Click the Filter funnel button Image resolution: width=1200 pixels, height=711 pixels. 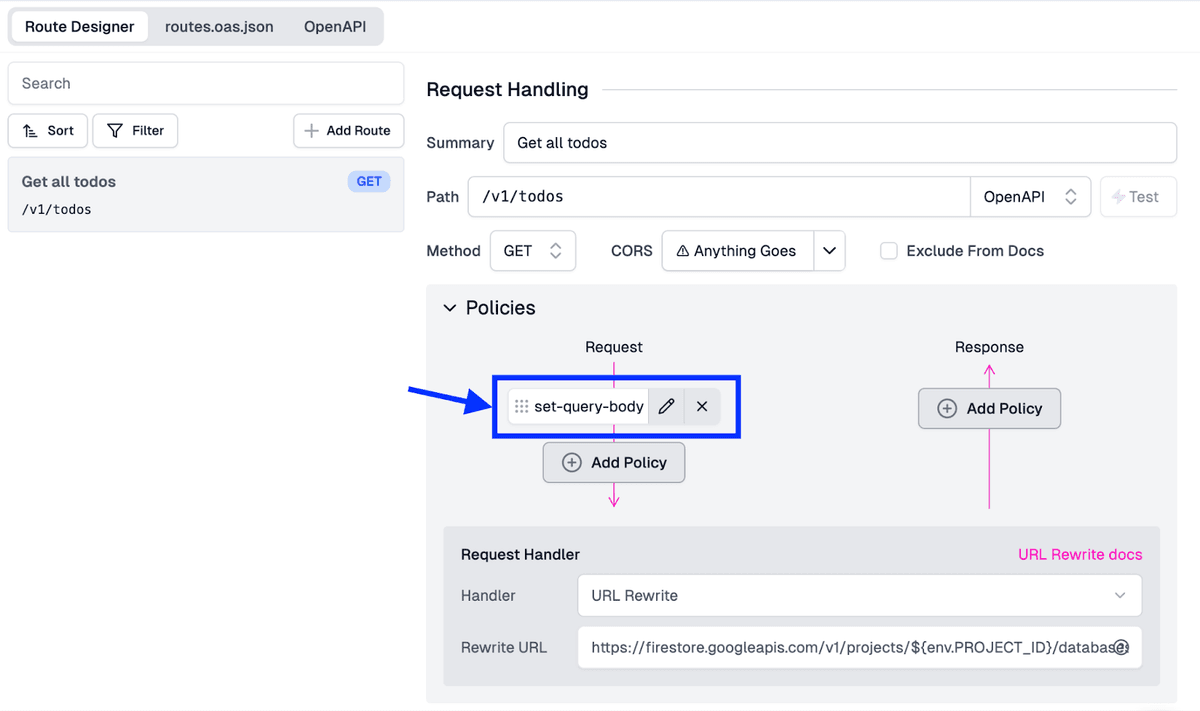[135, 131]
